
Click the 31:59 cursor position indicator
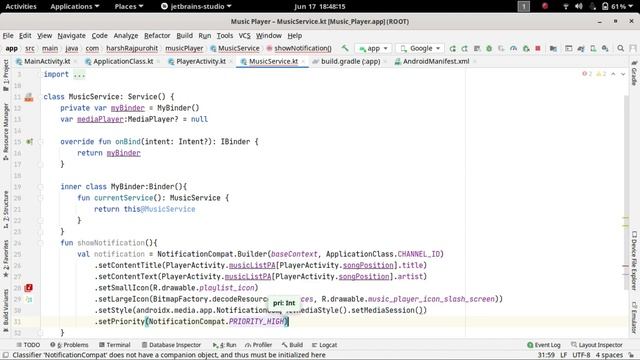coord(546,355)
